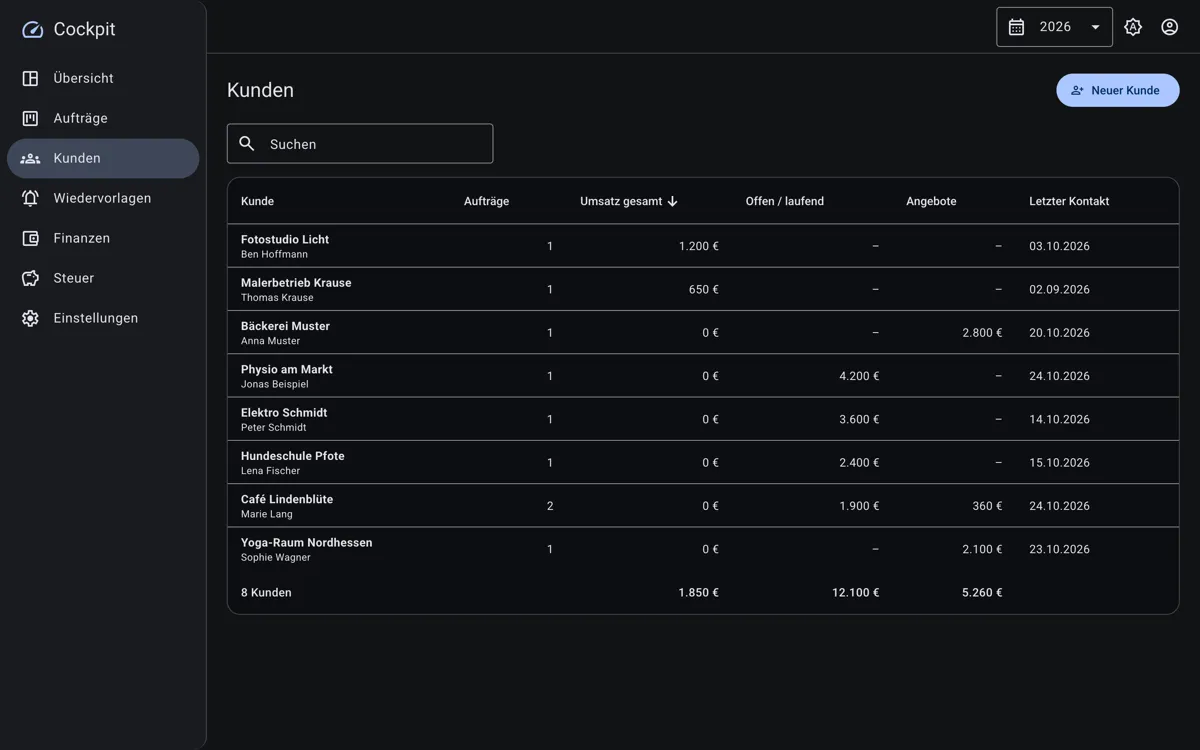Viewport: 1200px width, 750px height.
Task: Open customer Malerbetrieb Krause
Action: click(x=703, y=289)
